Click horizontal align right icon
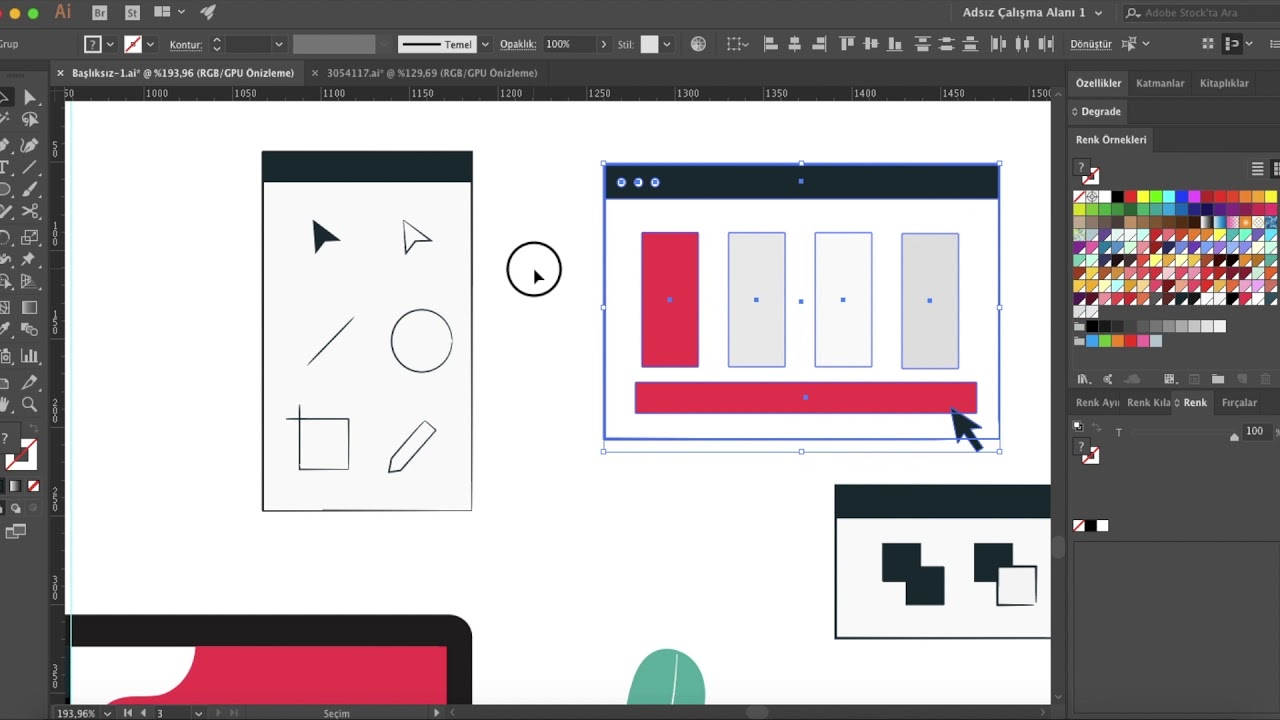Image resolution: width=1280 pixels, height=720 pixels. [x=819, y=44]
